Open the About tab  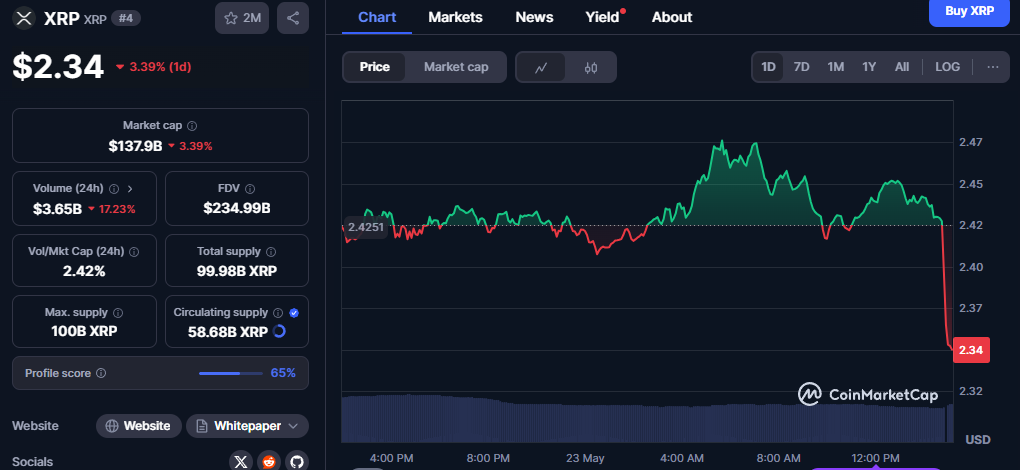click(672, 17)
